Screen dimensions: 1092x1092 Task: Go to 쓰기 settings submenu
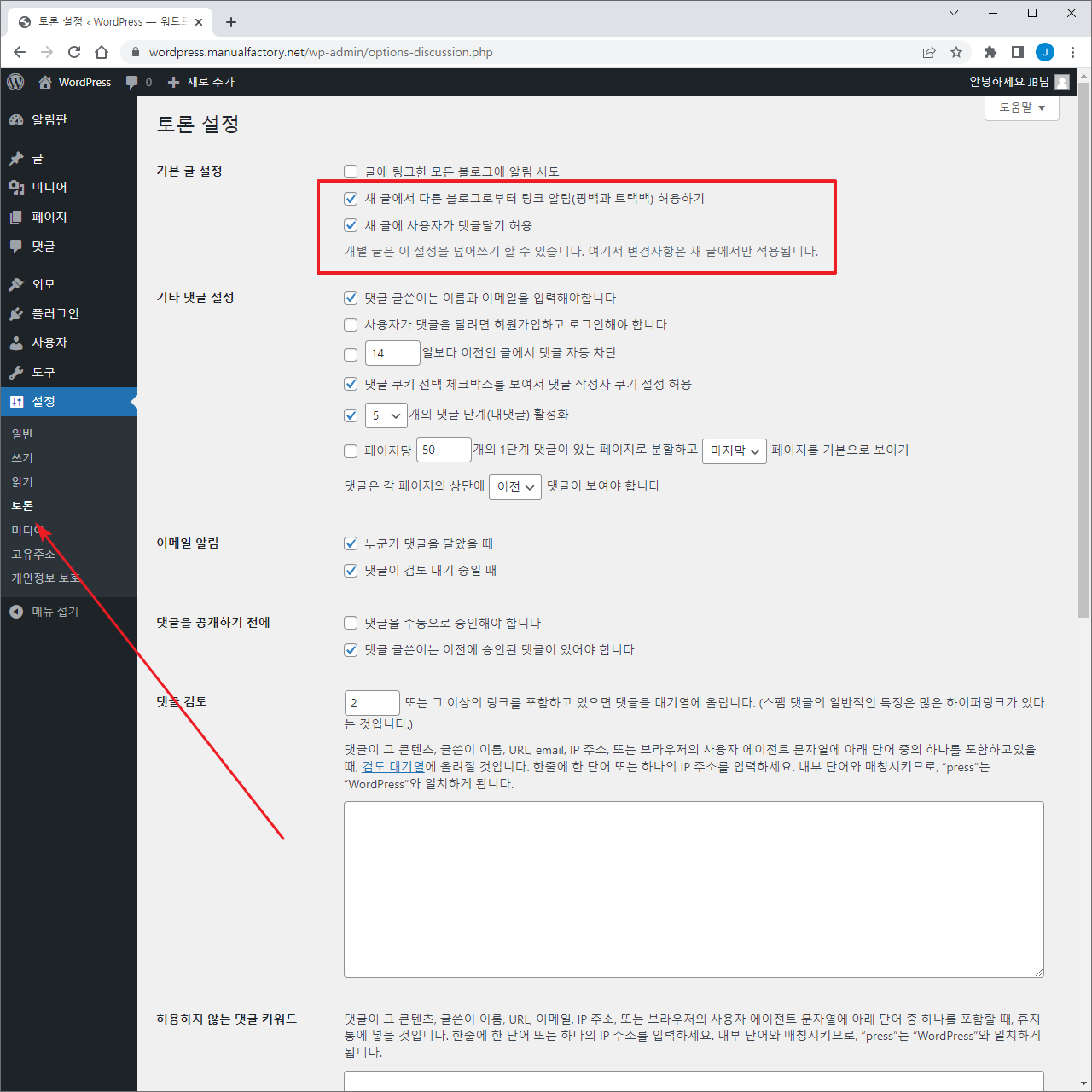(x=22, y=458)
